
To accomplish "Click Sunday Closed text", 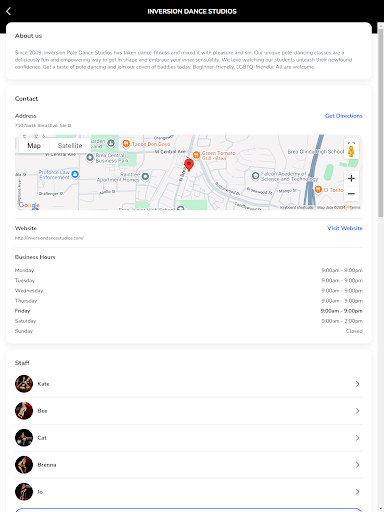I will [354, 331].
